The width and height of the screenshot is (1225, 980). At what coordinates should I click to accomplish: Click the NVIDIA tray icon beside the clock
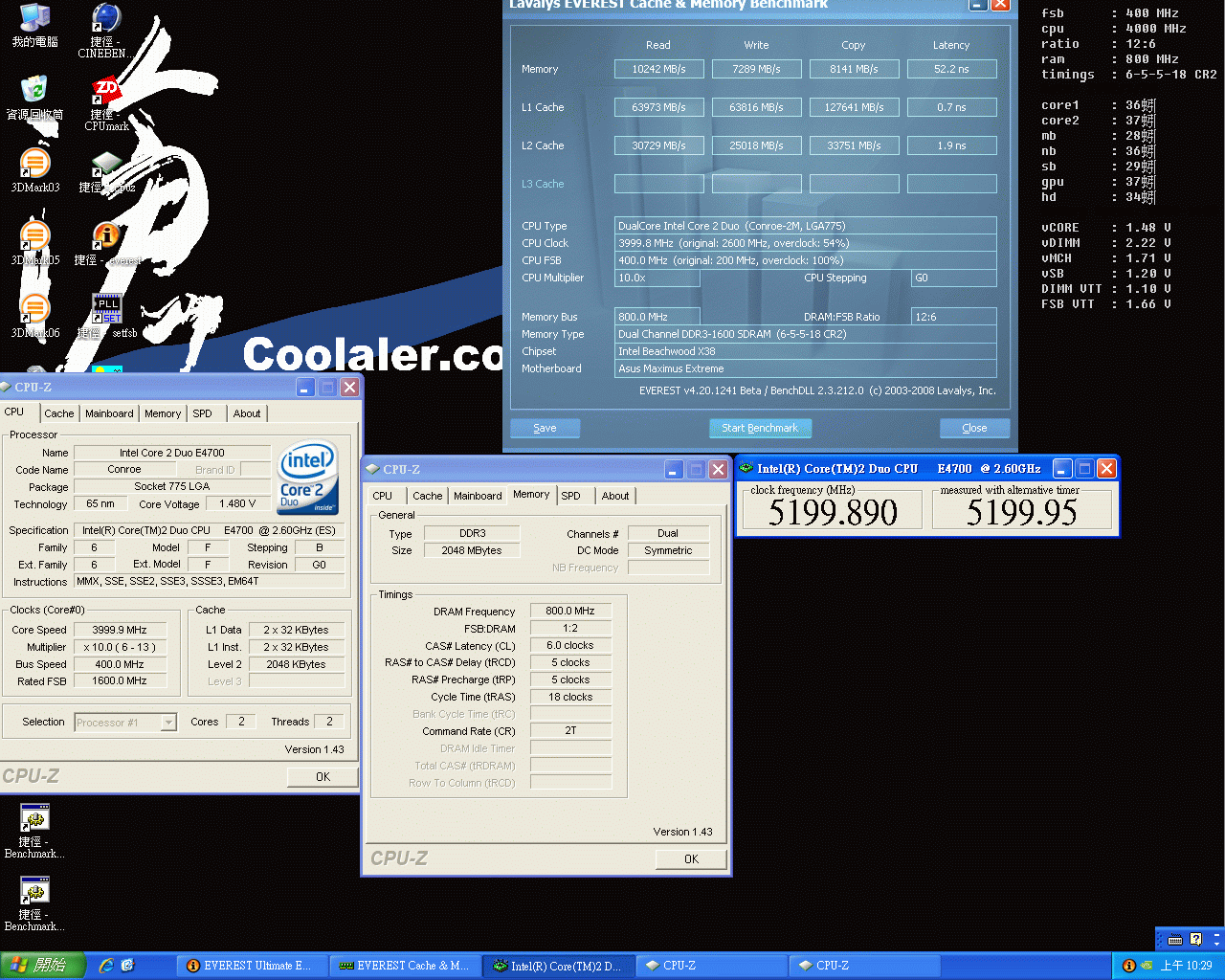[x=1147, y=966]
